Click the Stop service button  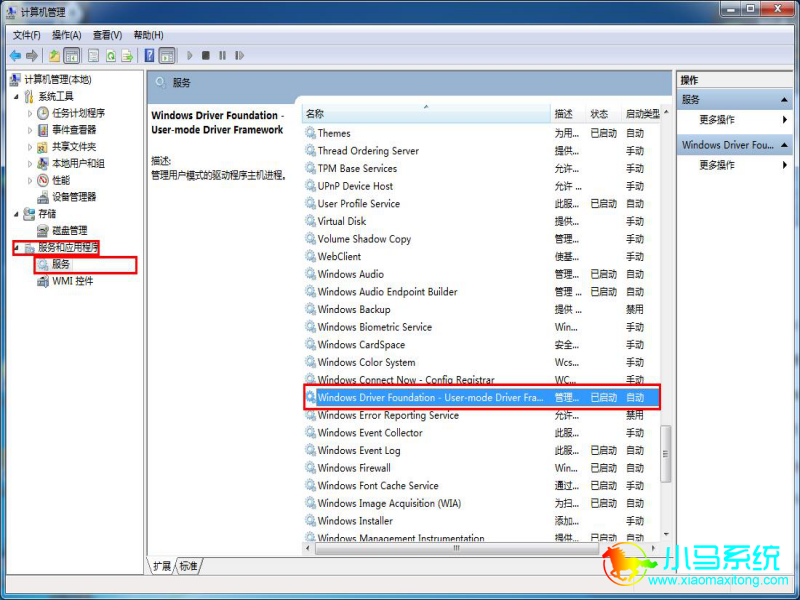pos(206,56)
